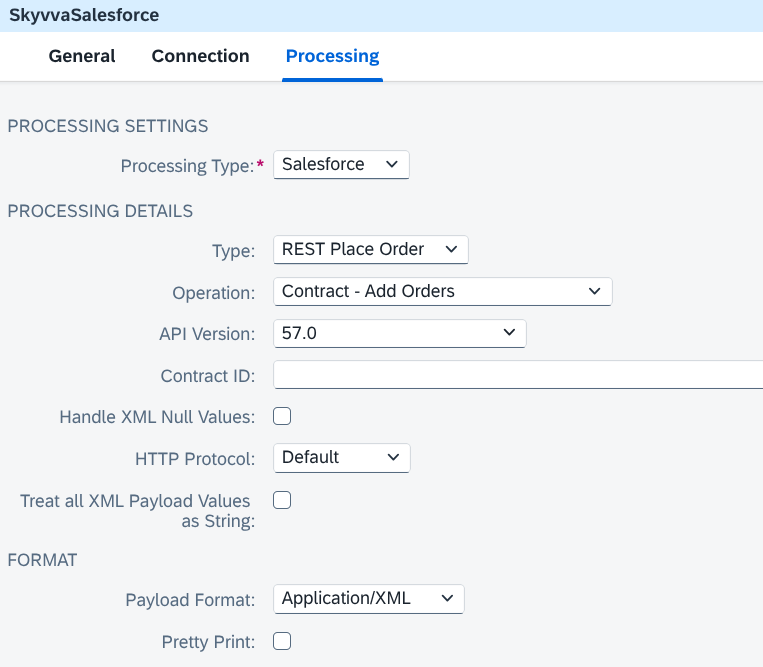This screenshot has width=763, height=667.
Task: Click the Pretty Print label
Action: coord(208,642)
